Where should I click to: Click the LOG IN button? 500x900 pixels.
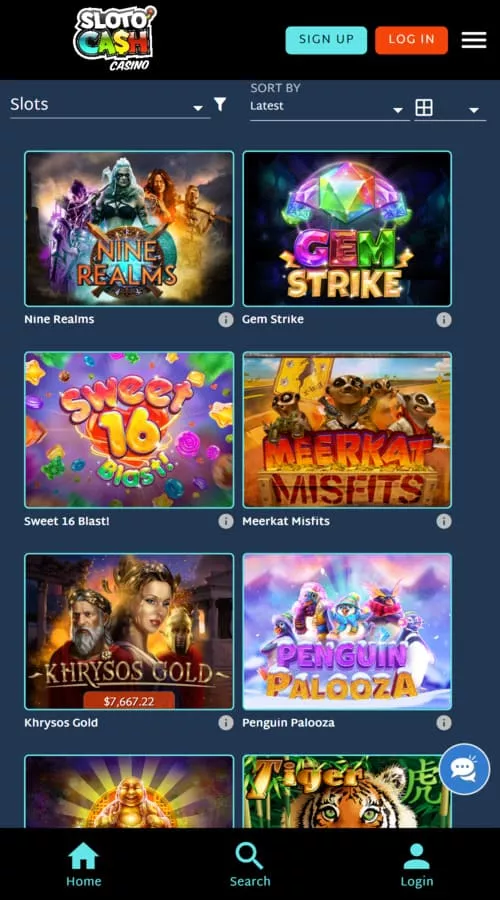point(412,40)
